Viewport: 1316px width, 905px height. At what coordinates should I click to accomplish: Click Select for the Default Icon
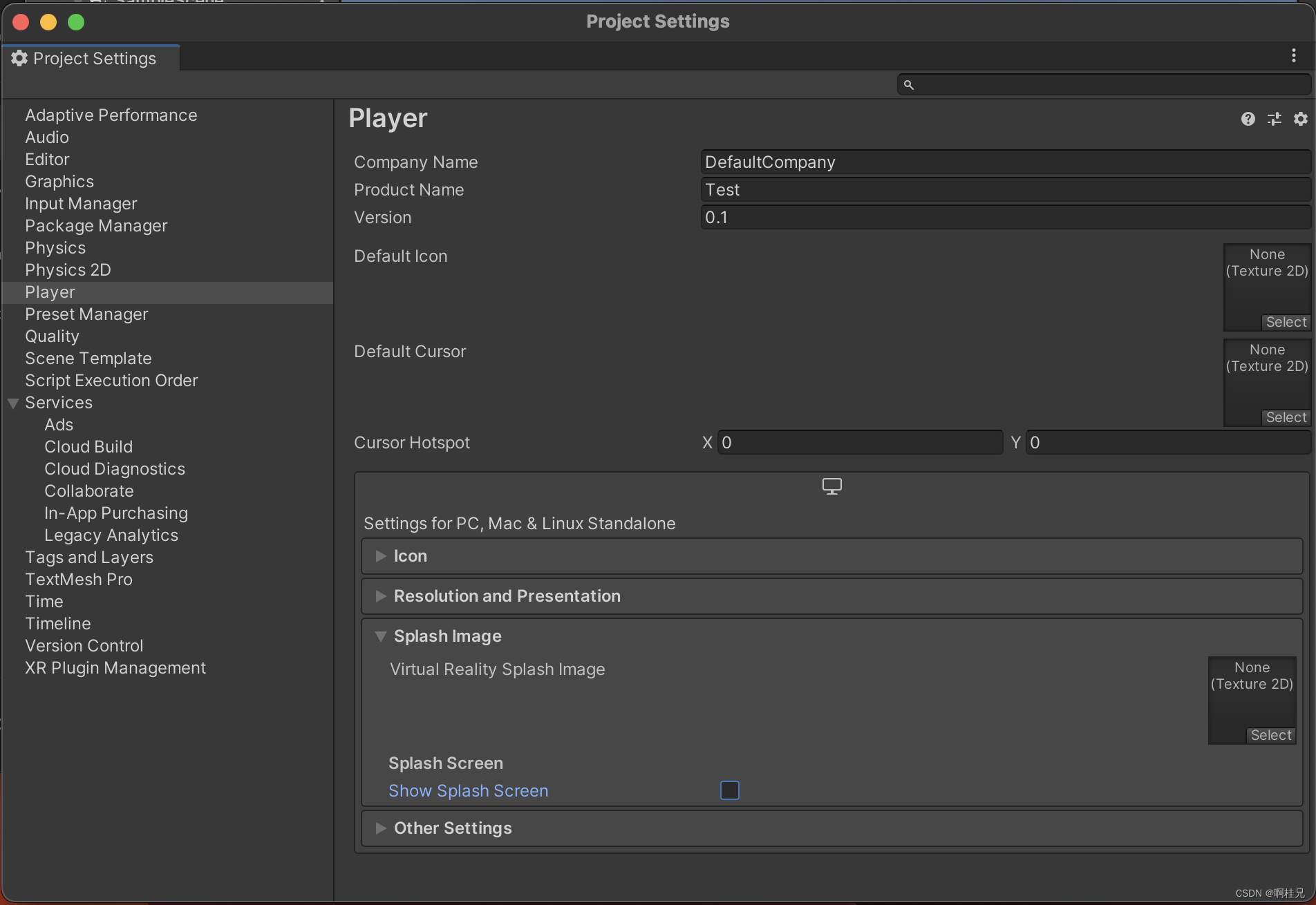(x=1285, y=321)
